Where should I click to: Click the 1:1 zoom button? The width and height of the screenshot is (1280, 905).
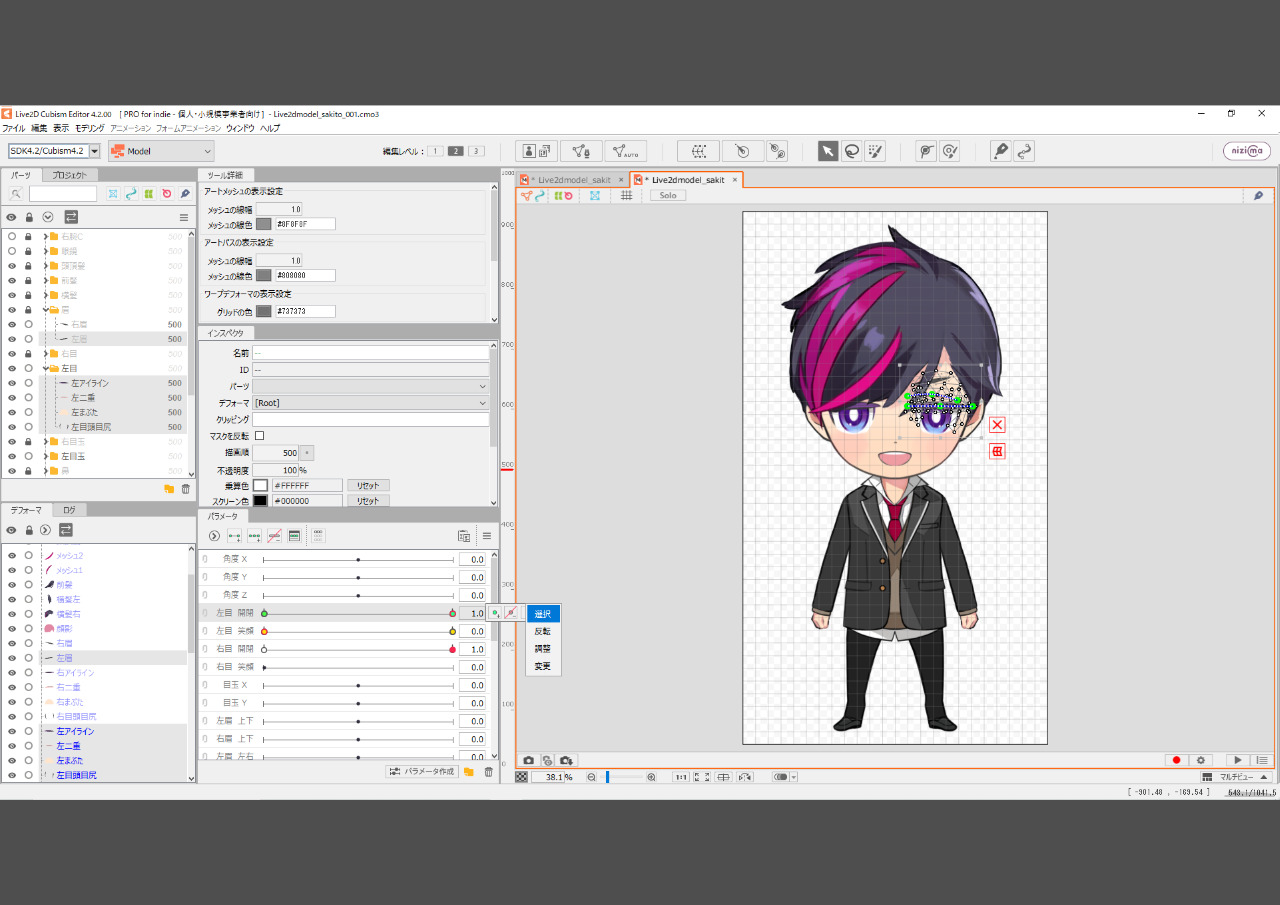point(680,777)
